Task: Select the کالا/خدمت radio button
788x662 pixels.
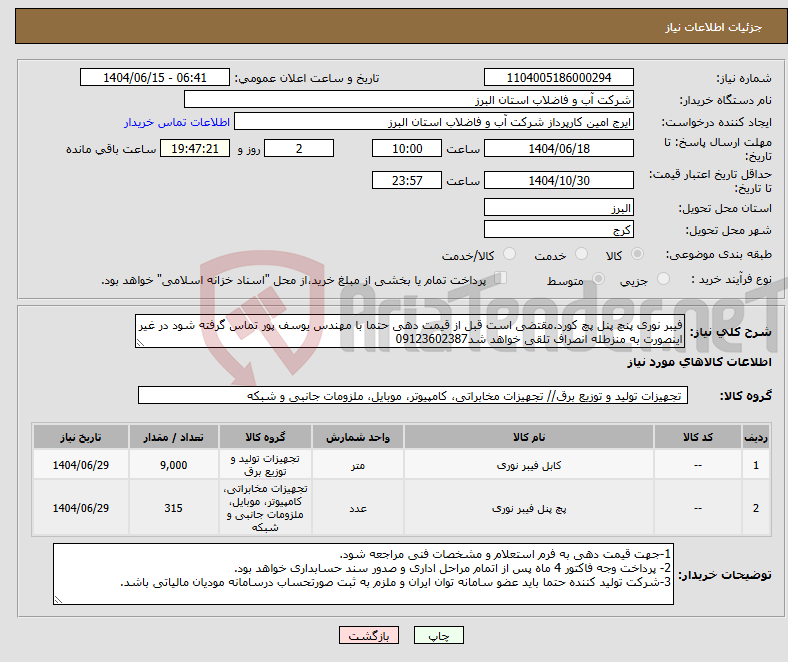Action: [x=509, y=254]
